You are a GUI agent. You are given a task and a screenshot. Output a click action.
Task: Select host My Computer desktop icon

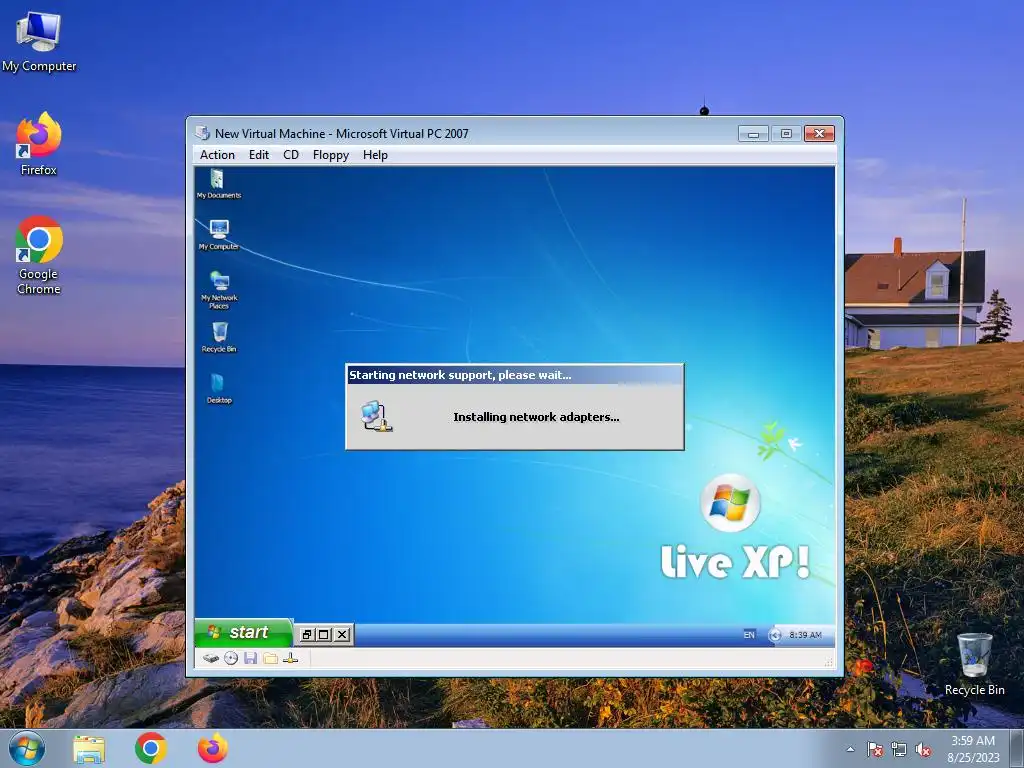coord(39,42)
